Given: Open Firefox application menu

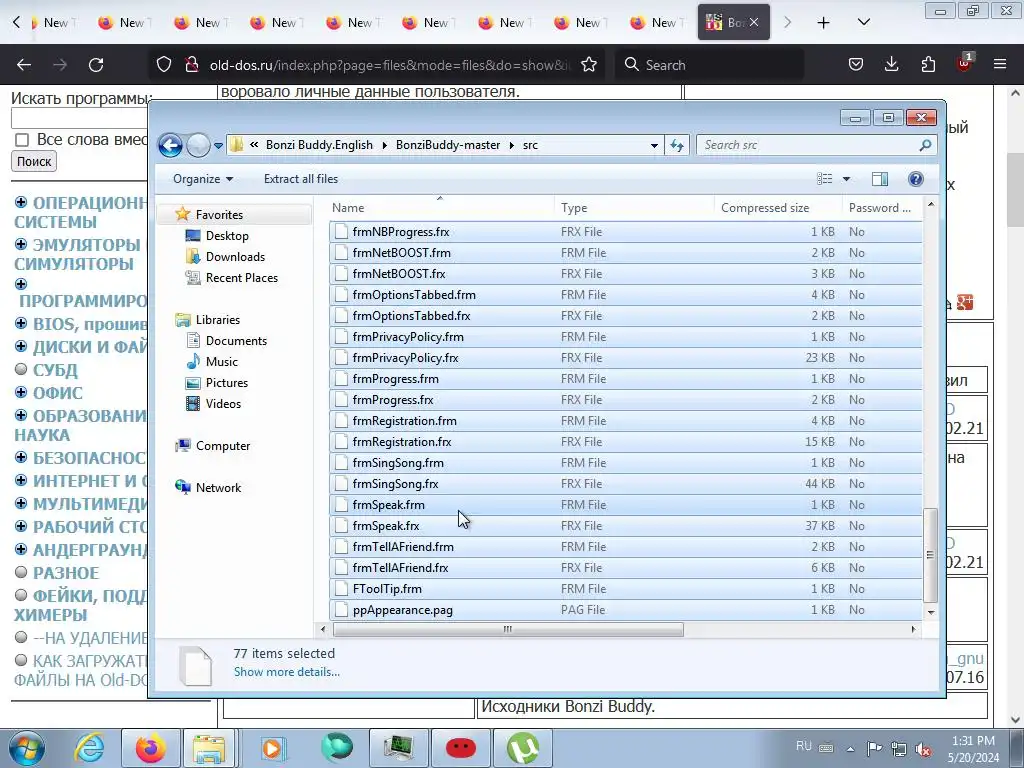Looking at the screenshot, I should tap(1000, 64).
